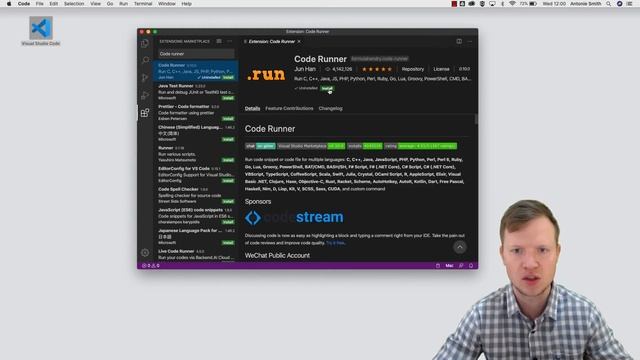Screen dimensions: 640x360
Task: Open the License link
Action: tap(441, 69)
